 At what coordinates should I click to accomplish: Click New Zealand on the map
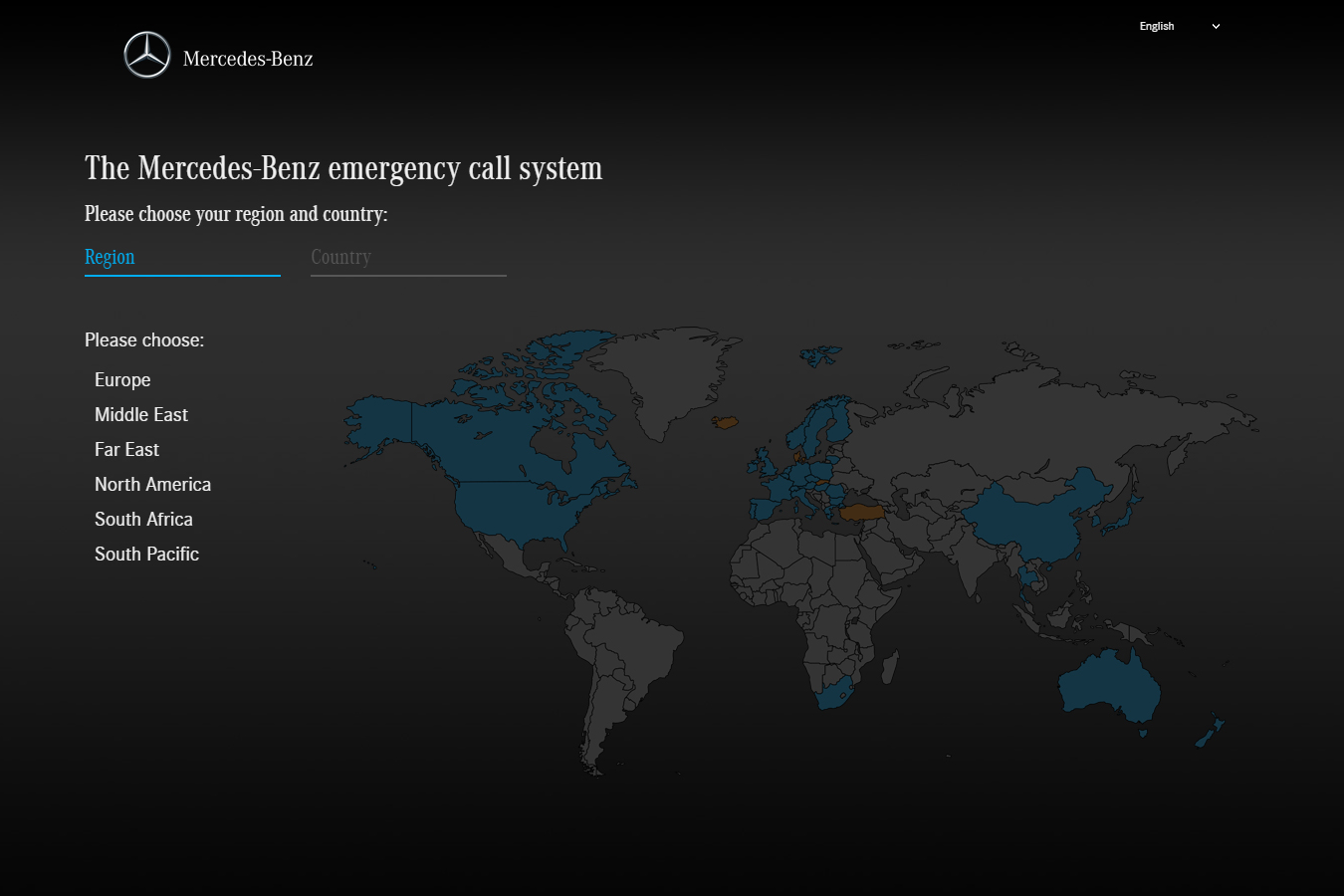pyautogui.click(x=1209, y=735)
